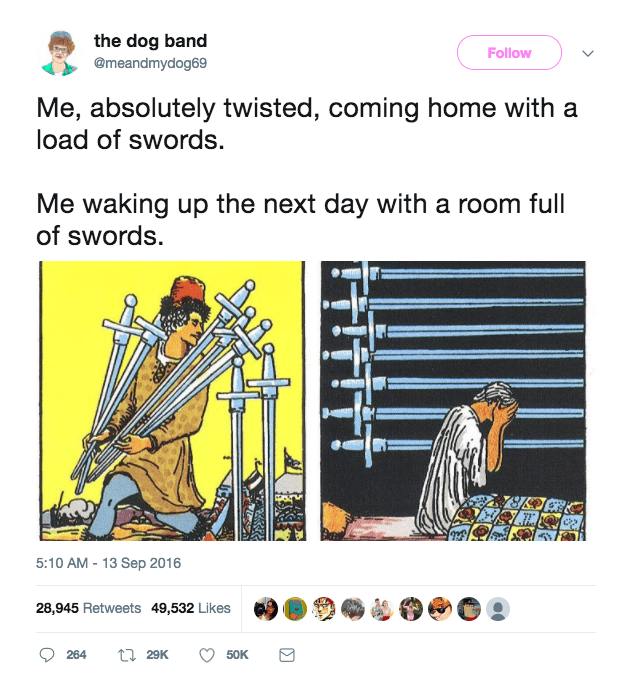The width and height of the screenshot is (633, 689).
Task: Open black tarot card image with wall swords
Action: pos(453,401)
